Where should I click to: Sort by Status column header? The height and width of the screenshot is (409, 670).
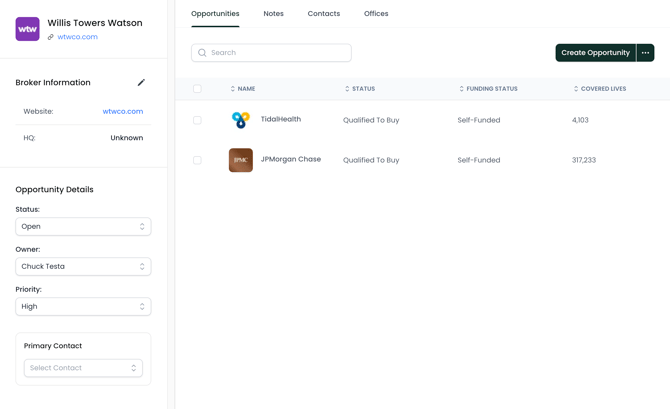[359, 89]
